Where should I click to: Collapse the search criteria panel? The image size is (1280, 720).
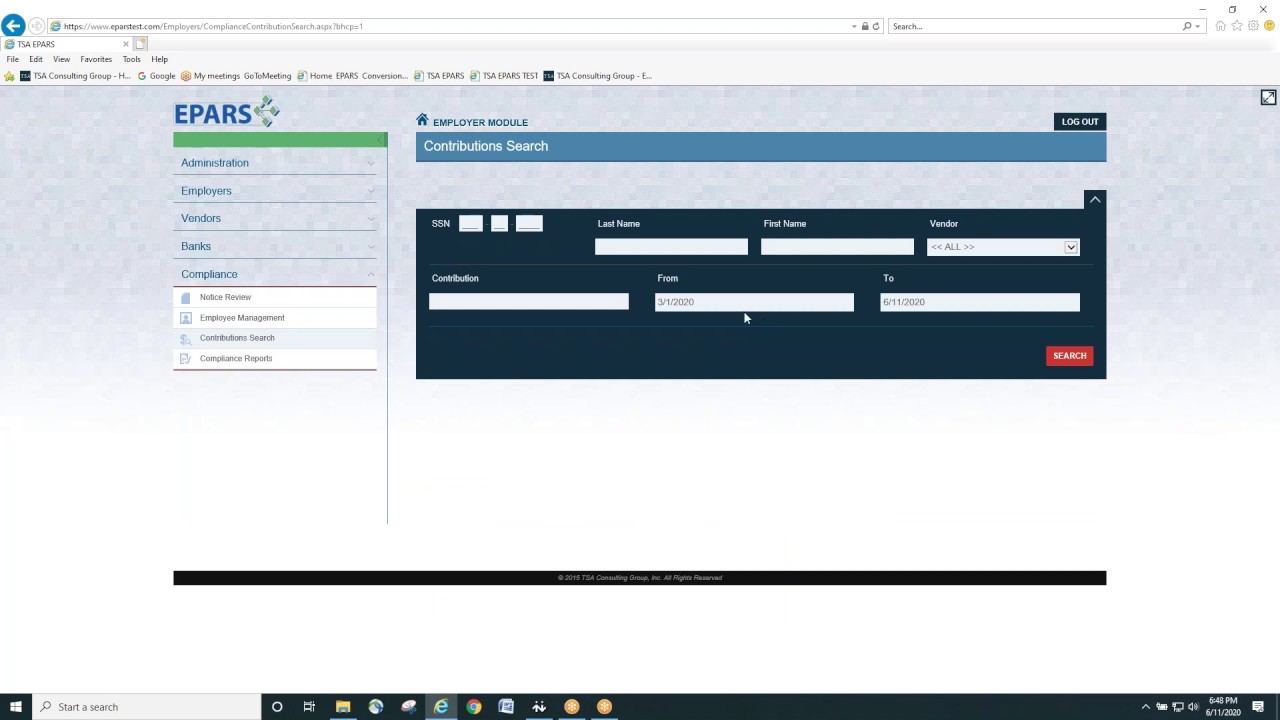point(1095,199)
